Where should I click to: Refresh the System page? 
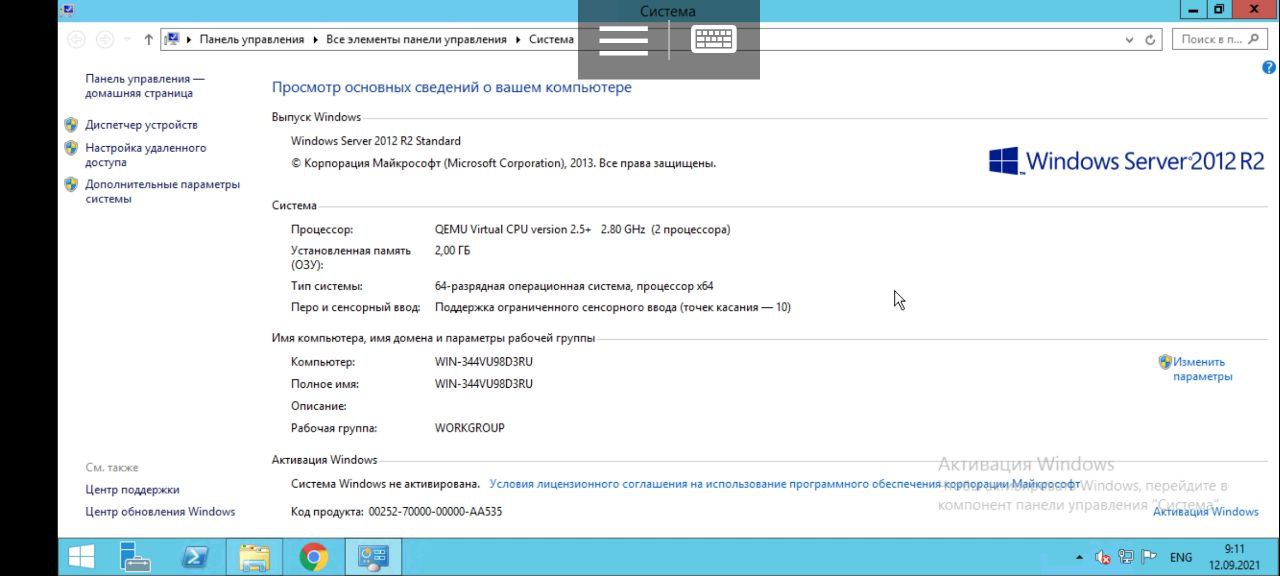pos(1150,40)
